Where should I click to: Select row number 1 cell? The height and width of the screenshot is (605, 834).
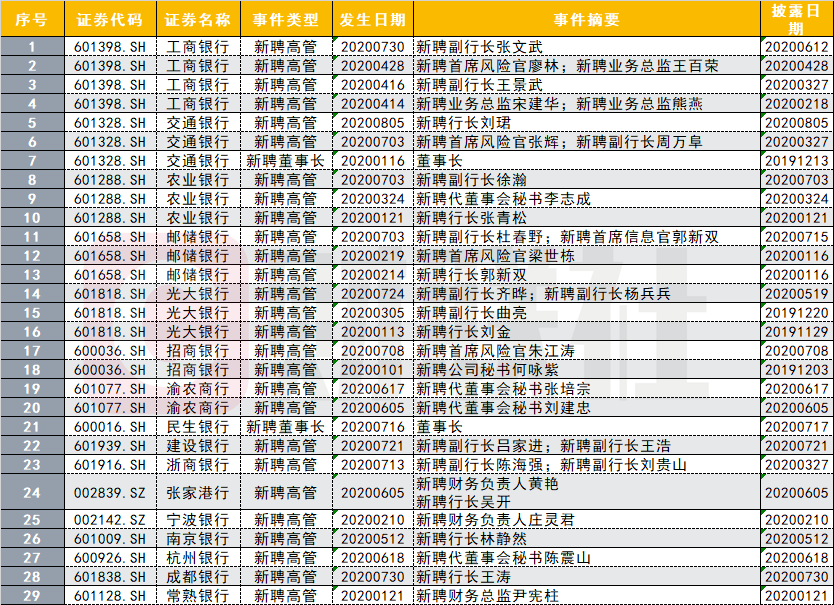32,47
